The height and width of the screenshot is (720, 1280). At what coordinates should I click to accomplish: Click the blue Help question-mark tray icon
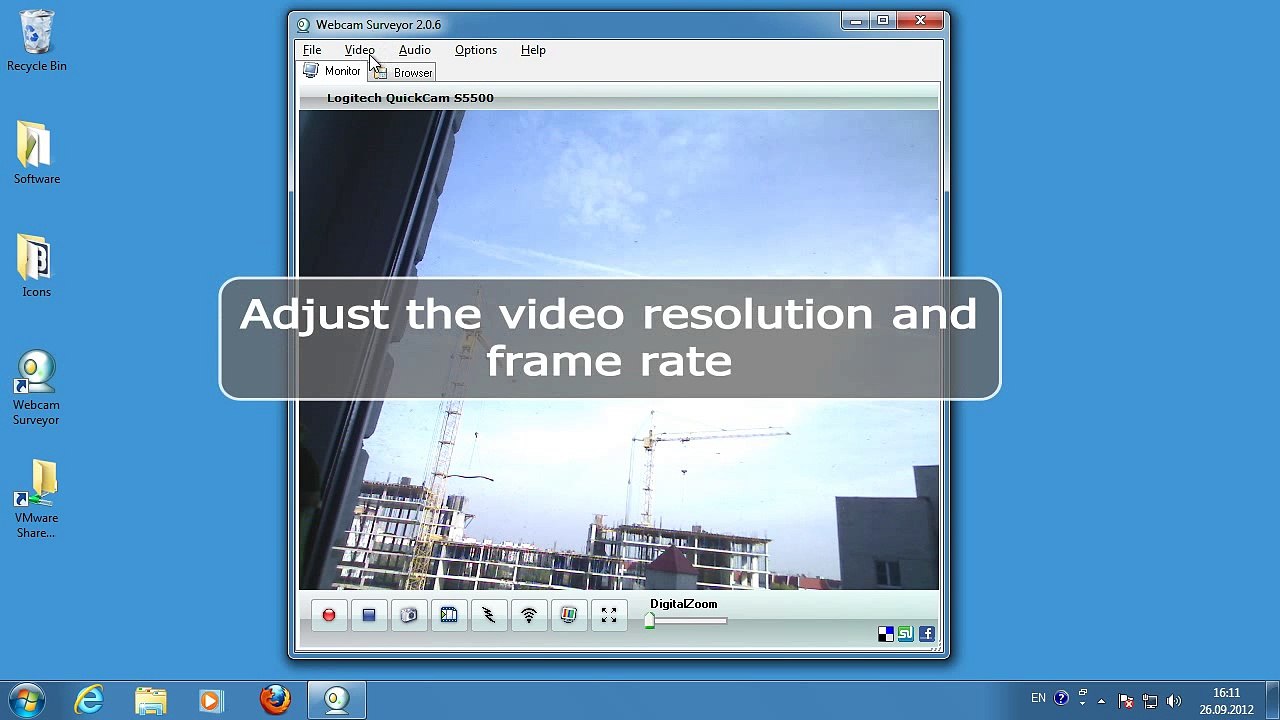[x=1061, y=699]
